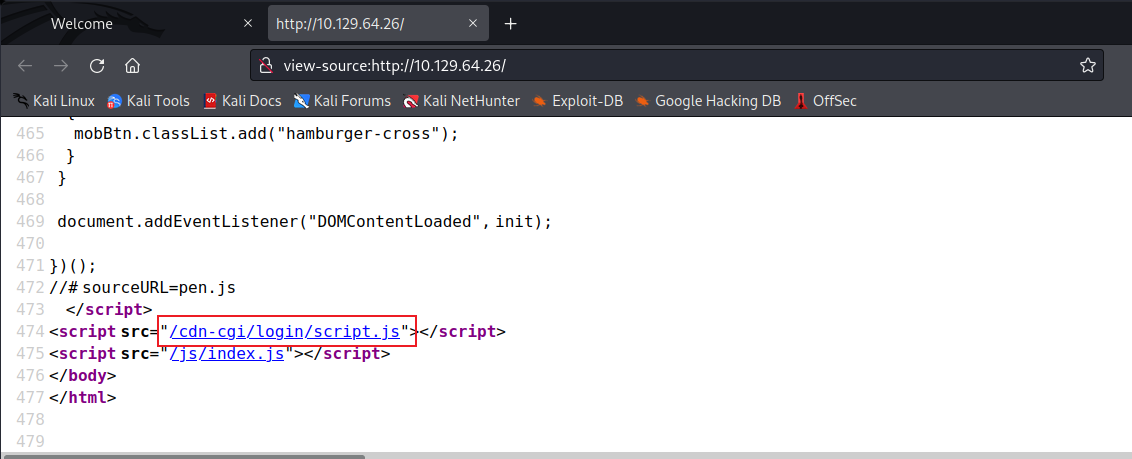This screenshot has height=459, width=1132.
Task: Open the browser home page
Action: pyautogui.click(x=132, y=66)
